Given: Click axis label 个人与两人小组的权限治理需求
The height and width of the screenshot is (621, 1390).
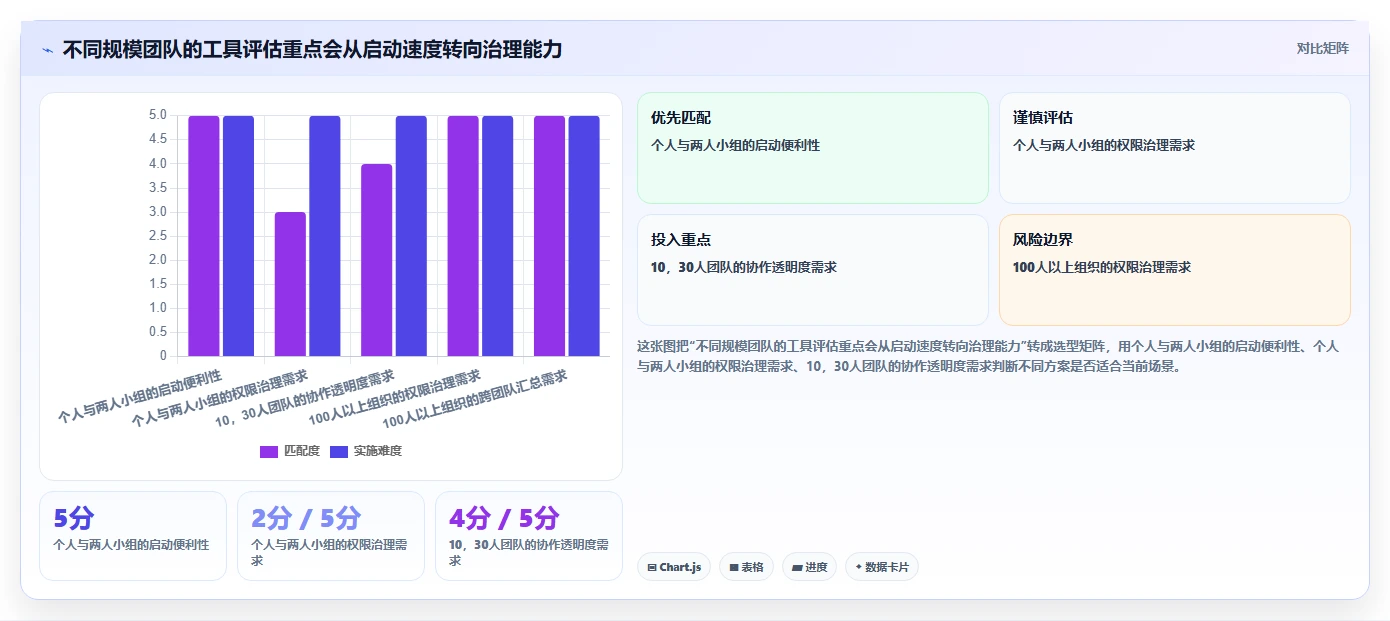Looking at the screenshot, I should coord(220,400).
